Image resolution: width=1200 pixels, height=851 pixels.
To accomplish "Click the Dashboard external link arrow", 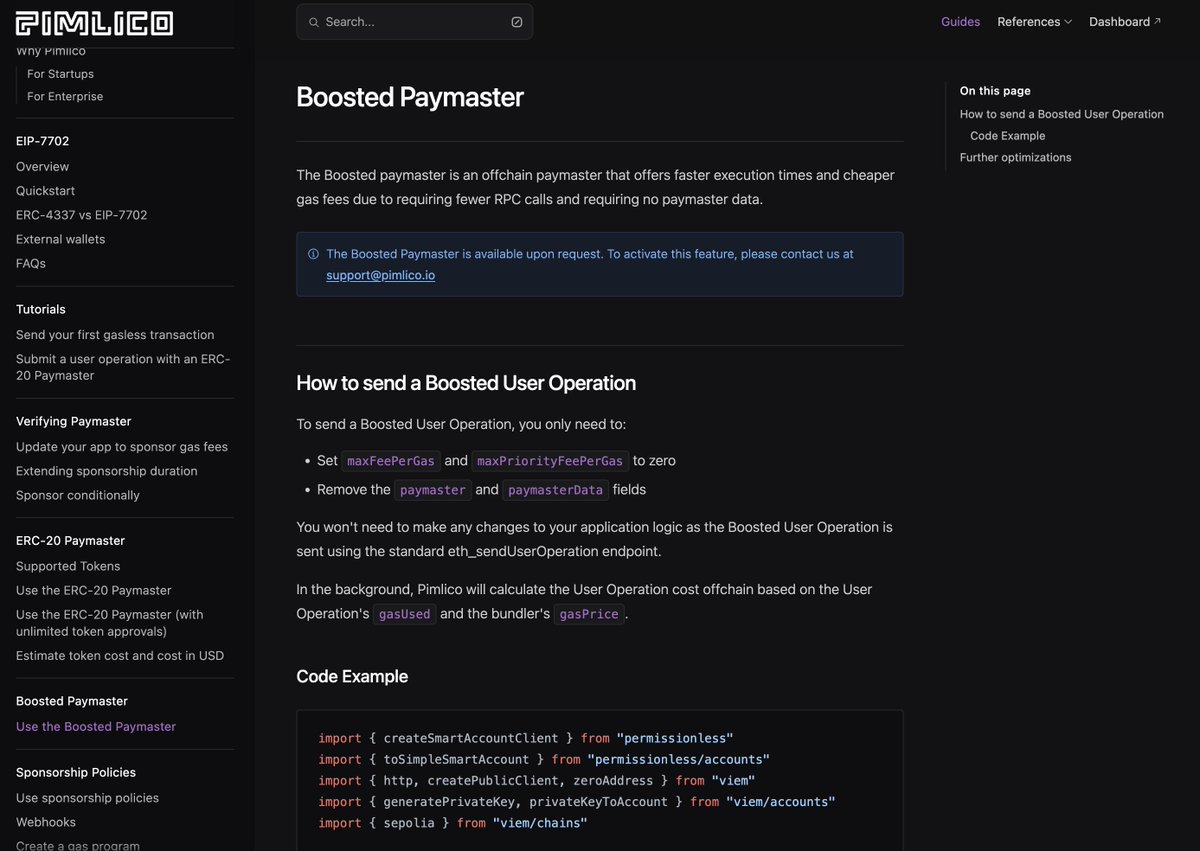I will pyautogui.click(x=1158, y=21).
